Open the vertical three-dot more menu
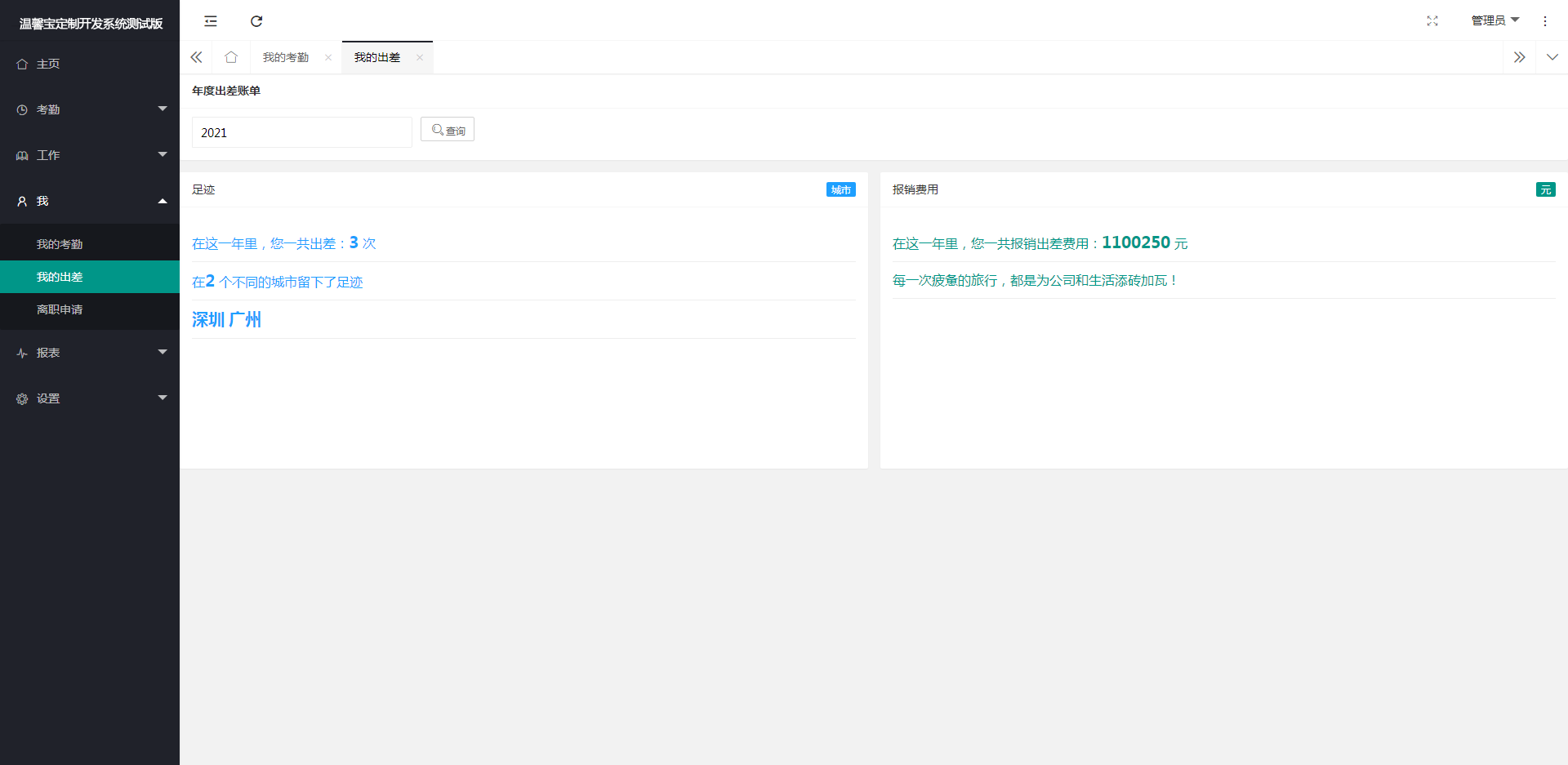The height and width of the screenshot is (765, 1568). (1544, 21)
